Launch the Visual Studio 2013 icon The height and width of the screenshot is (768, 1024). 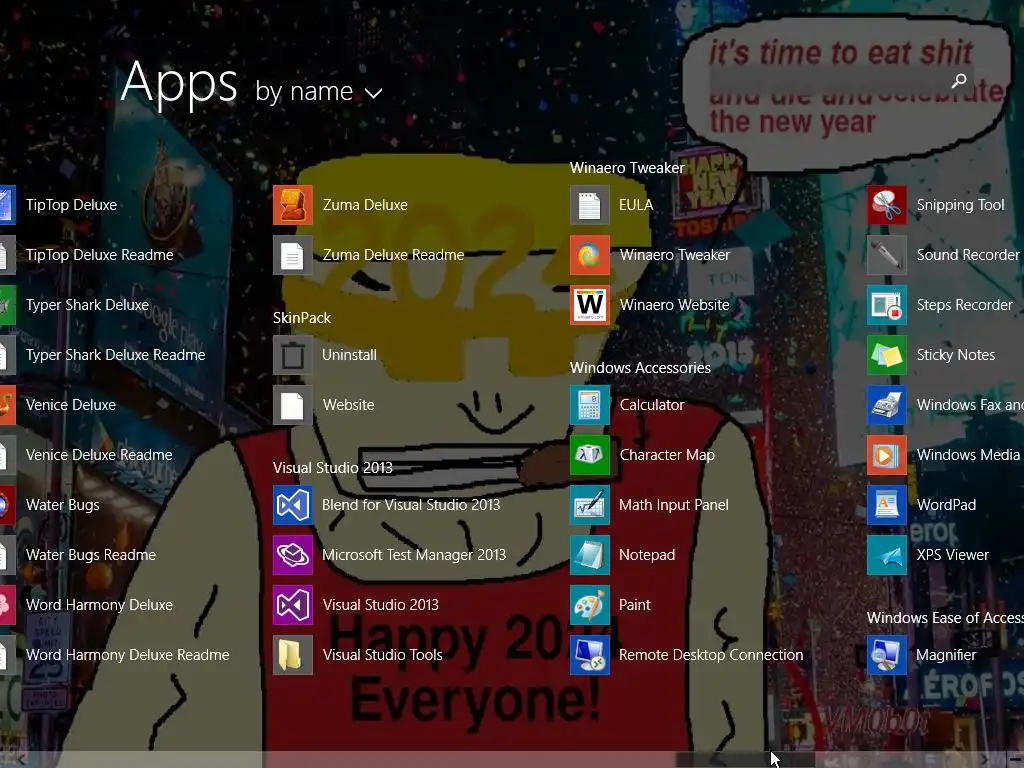[293, 605]
